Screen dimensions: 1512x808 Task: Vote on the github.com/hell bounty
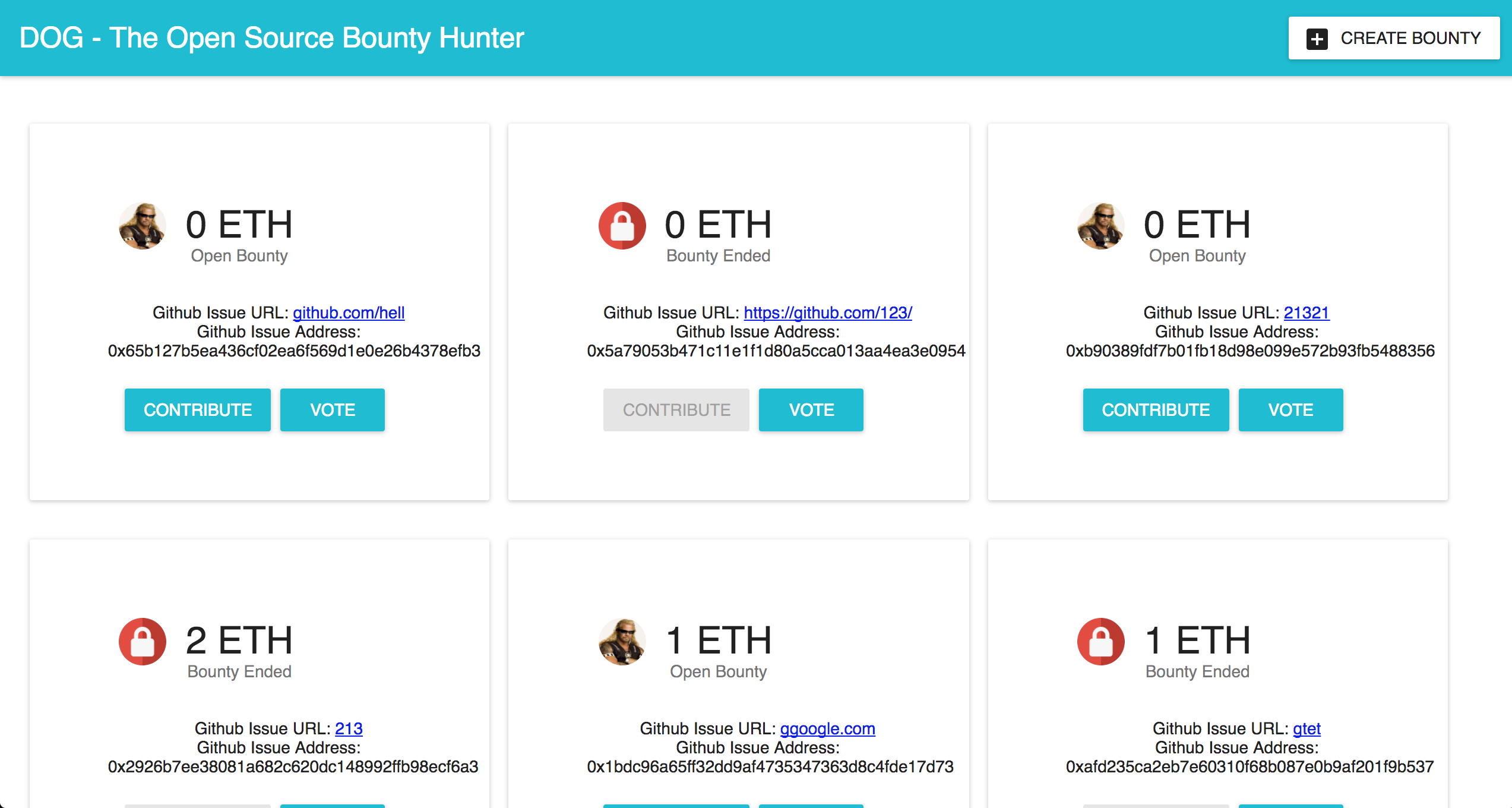coord(333,410)
